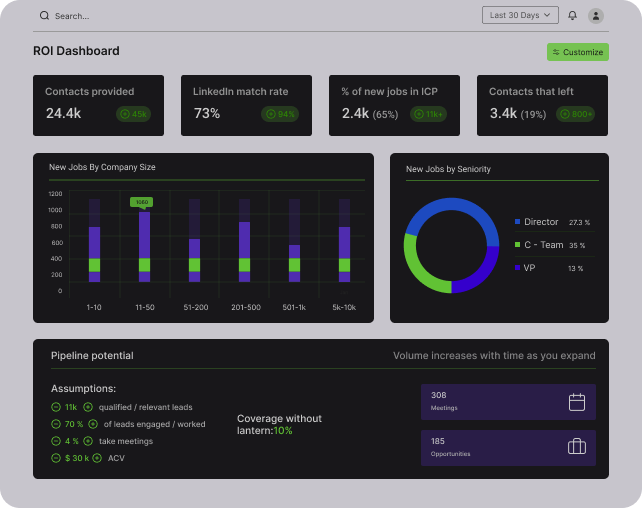Viewport: 642px width, 508px height.
Task: Decrease the 70% leads engaged value
Action: tap(55, 424)
